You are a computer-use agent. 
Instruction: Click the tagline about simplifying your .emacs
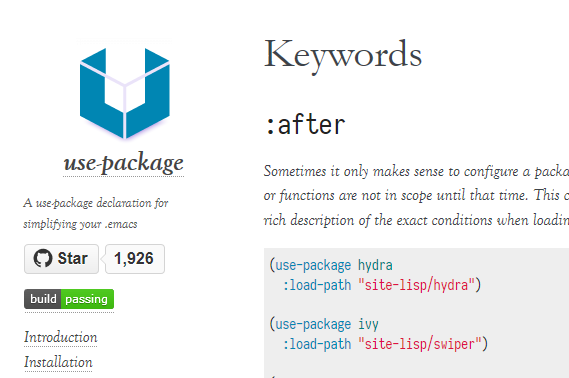[96, 213]
